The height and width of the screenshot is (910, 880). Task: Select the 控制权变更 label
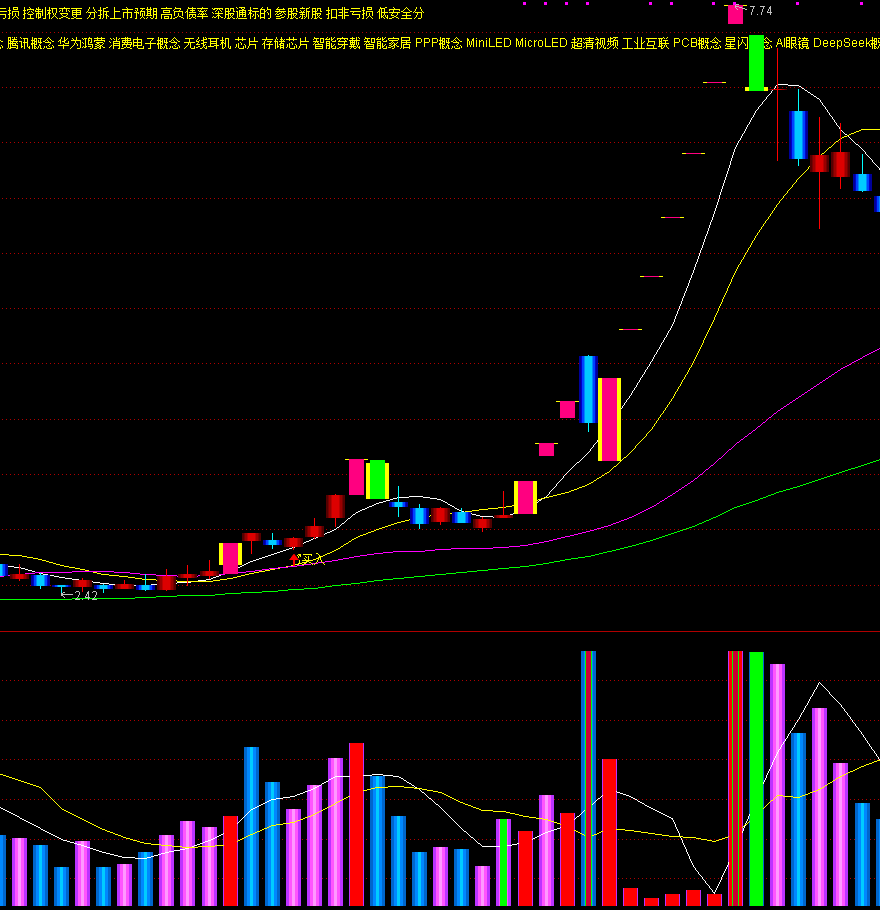click(52, 13)
